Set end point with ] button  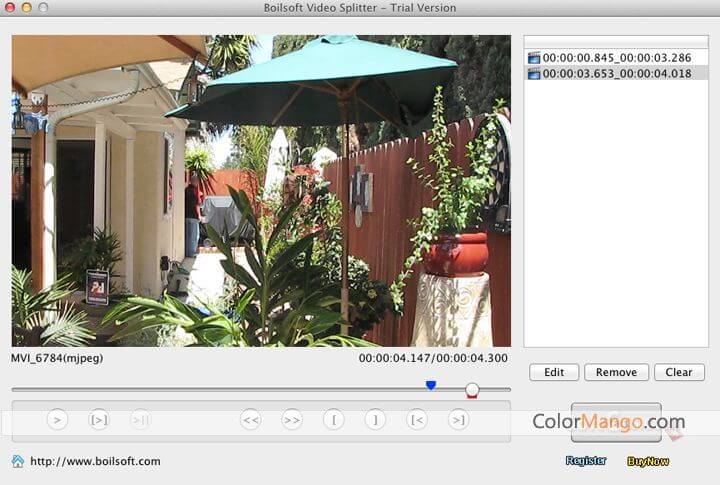(375, 420)
